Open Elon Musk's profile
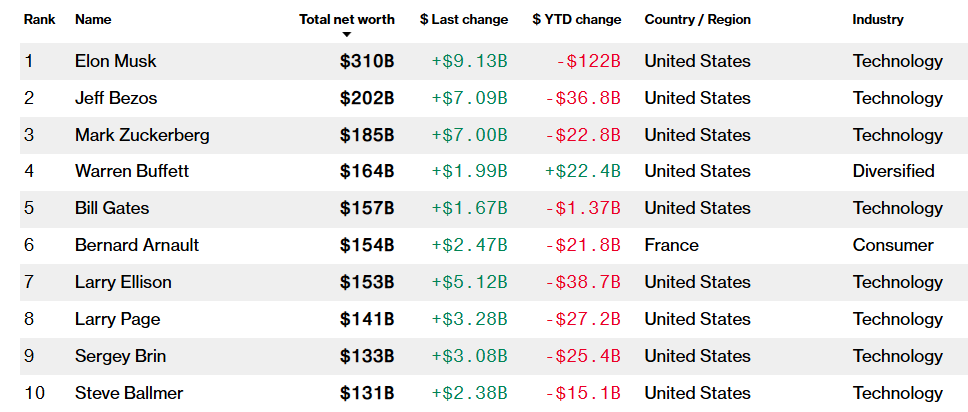 pos(115,61)
